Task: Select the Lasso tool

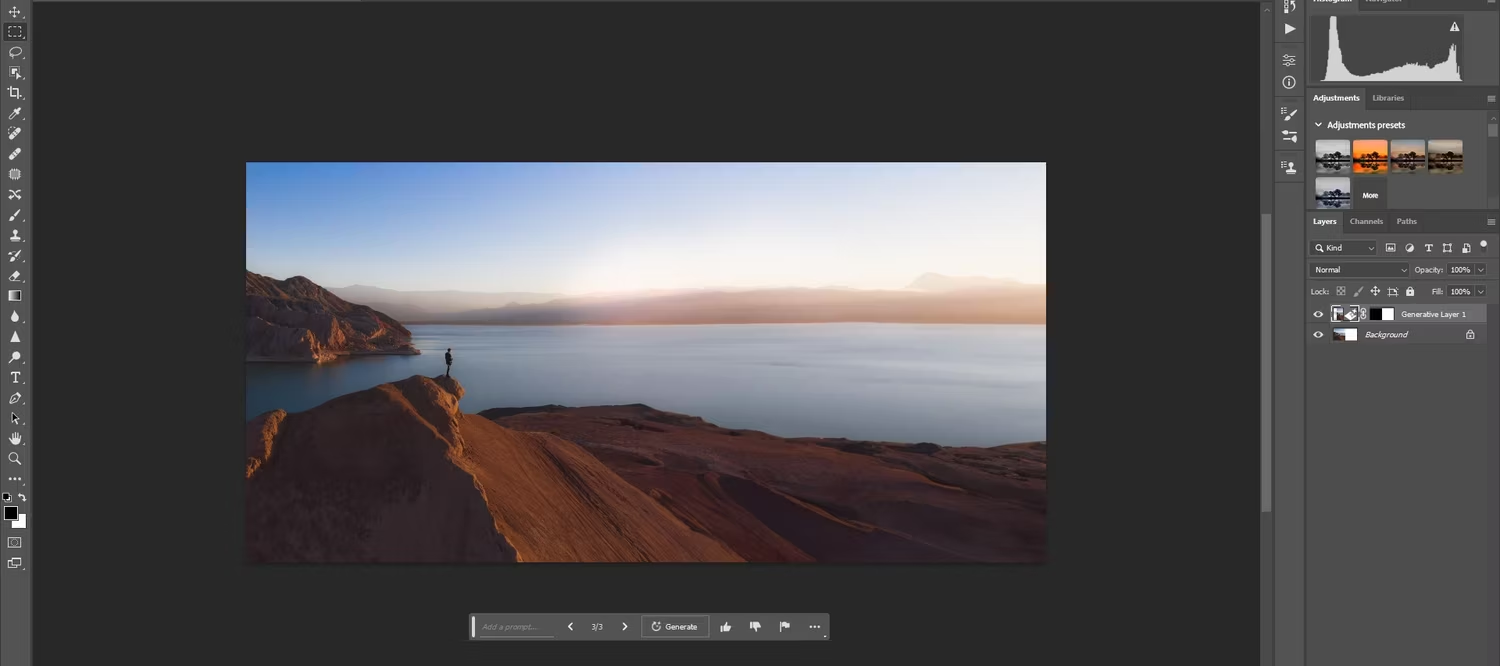Action: pos(15,52)
